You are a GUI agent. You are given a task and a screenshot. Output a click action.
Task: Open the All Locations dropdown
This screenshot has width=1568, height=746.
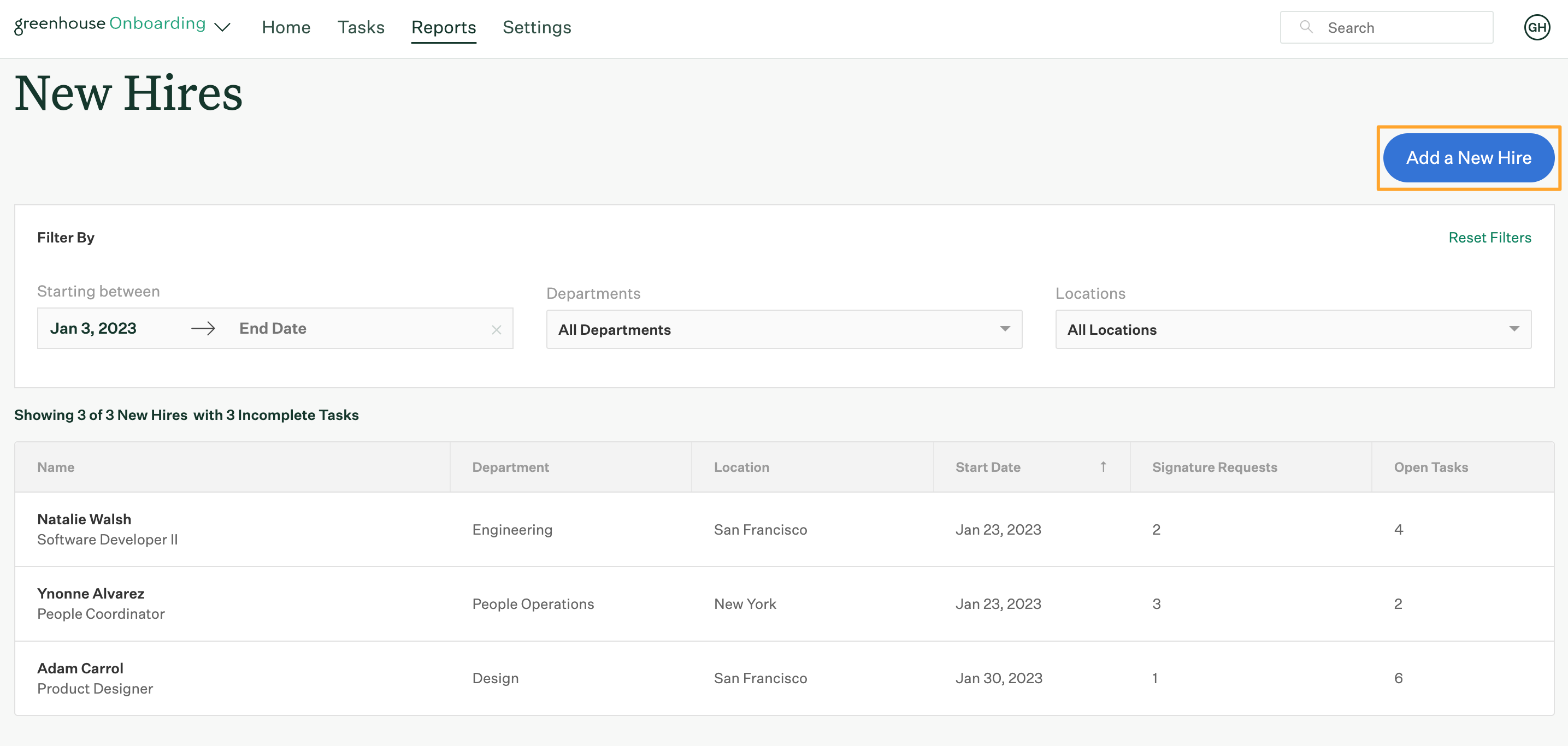pyautogui.click(x=1293, y=329)
